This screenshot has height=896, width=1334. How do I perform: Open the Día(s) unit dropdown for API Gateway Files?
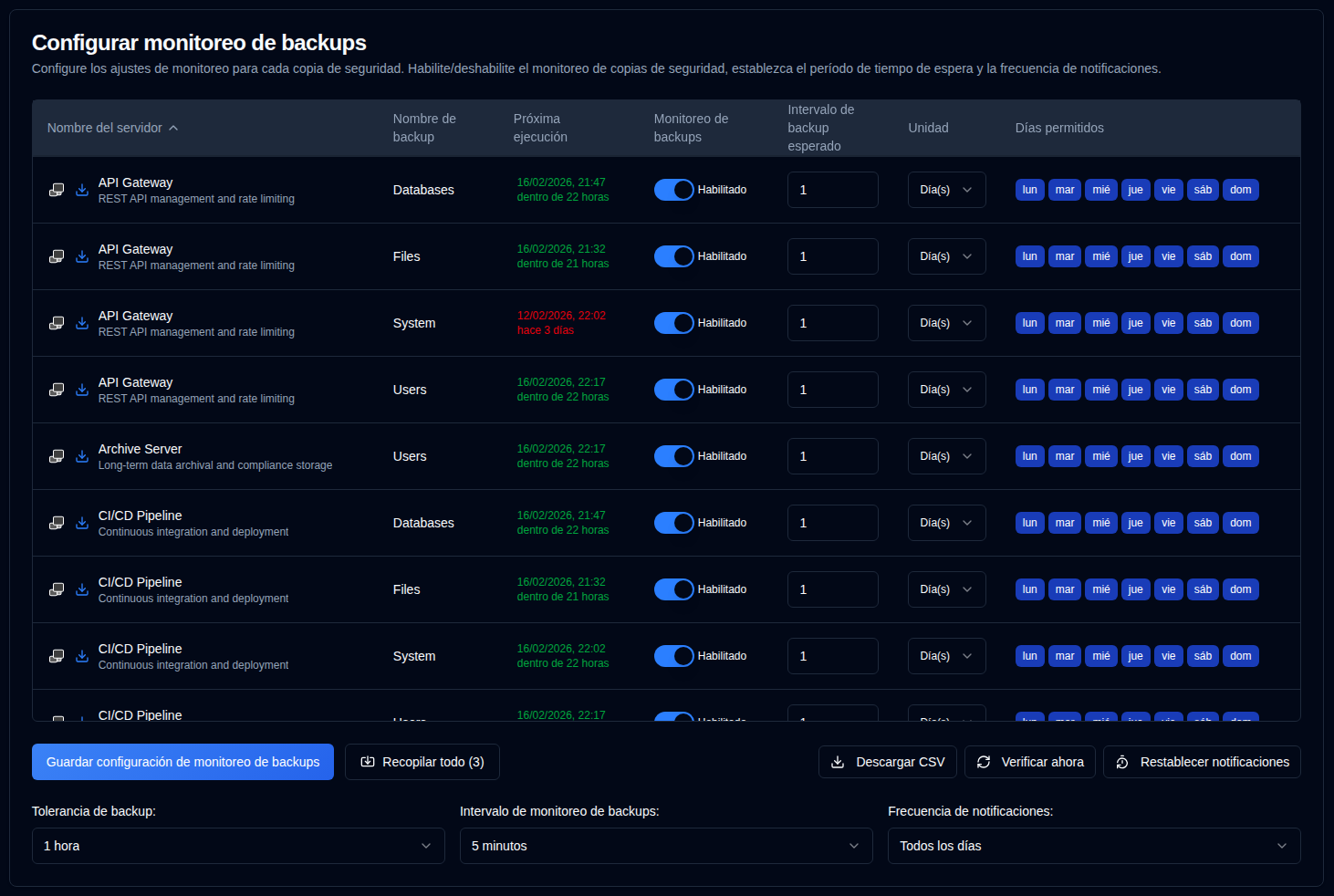pos(946,256)
